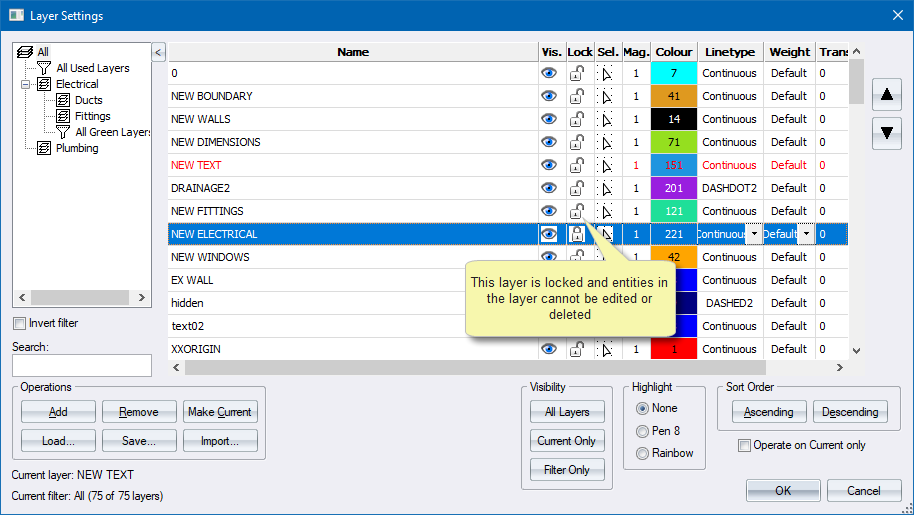Select Plumbing filter in tree
Image resolution: width=914 pixels, height=515 pixels.
(x=76, y=148)
